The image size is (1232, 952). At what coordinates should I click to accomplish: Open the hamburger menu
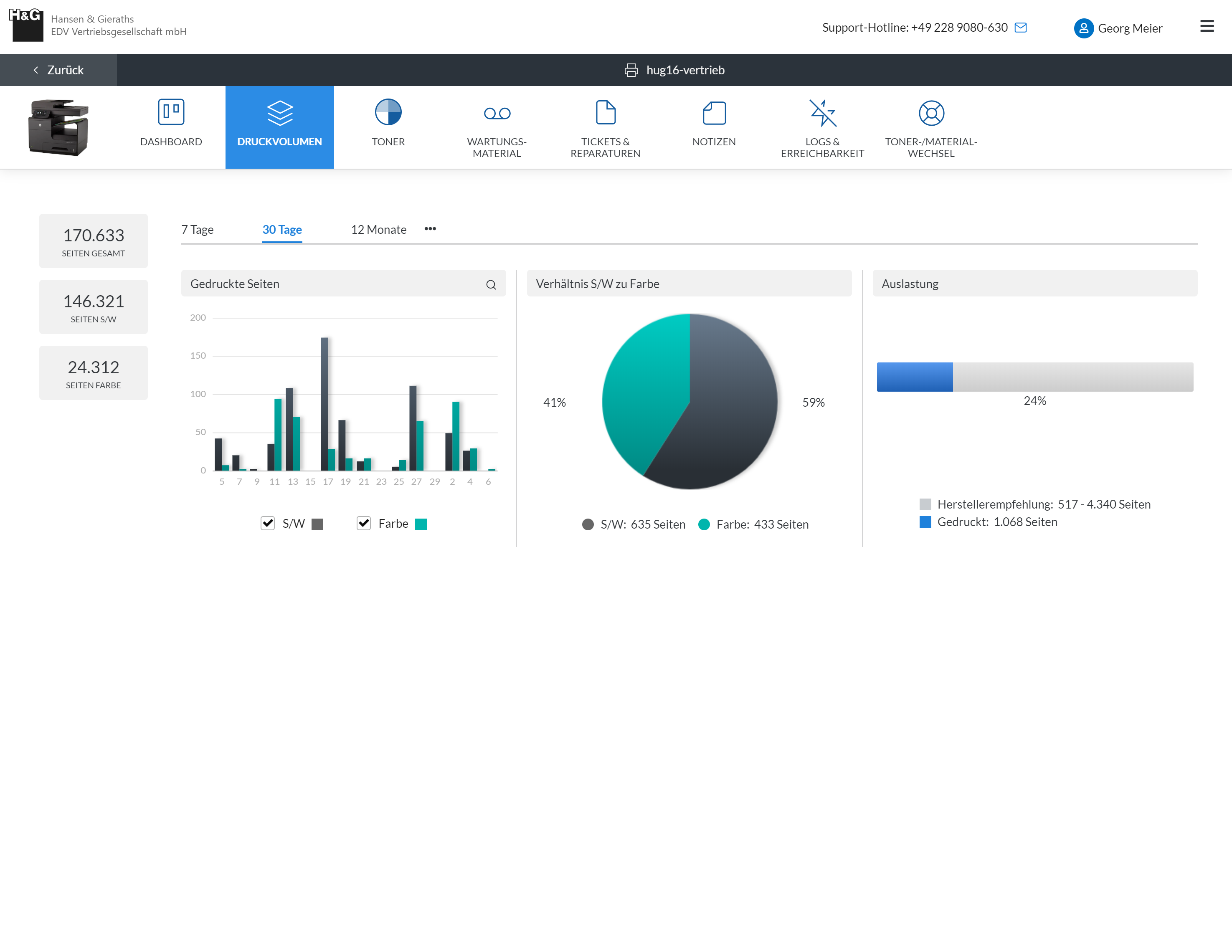[1207, 26]
